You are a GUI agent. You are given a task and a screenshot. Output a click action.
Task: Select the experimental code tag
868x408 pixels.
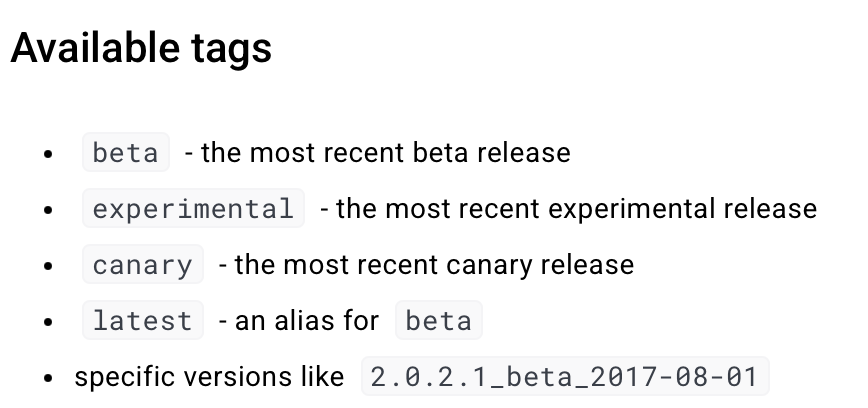(x=193, y=208)
